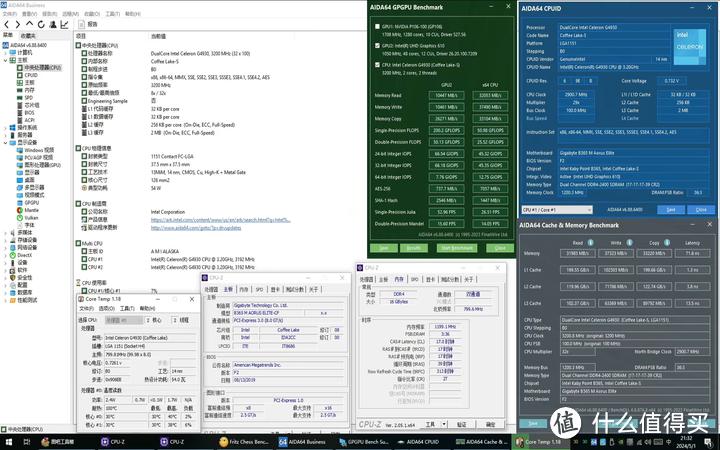Open the SPD tab in CPU-Z memory window

(414, 280)
